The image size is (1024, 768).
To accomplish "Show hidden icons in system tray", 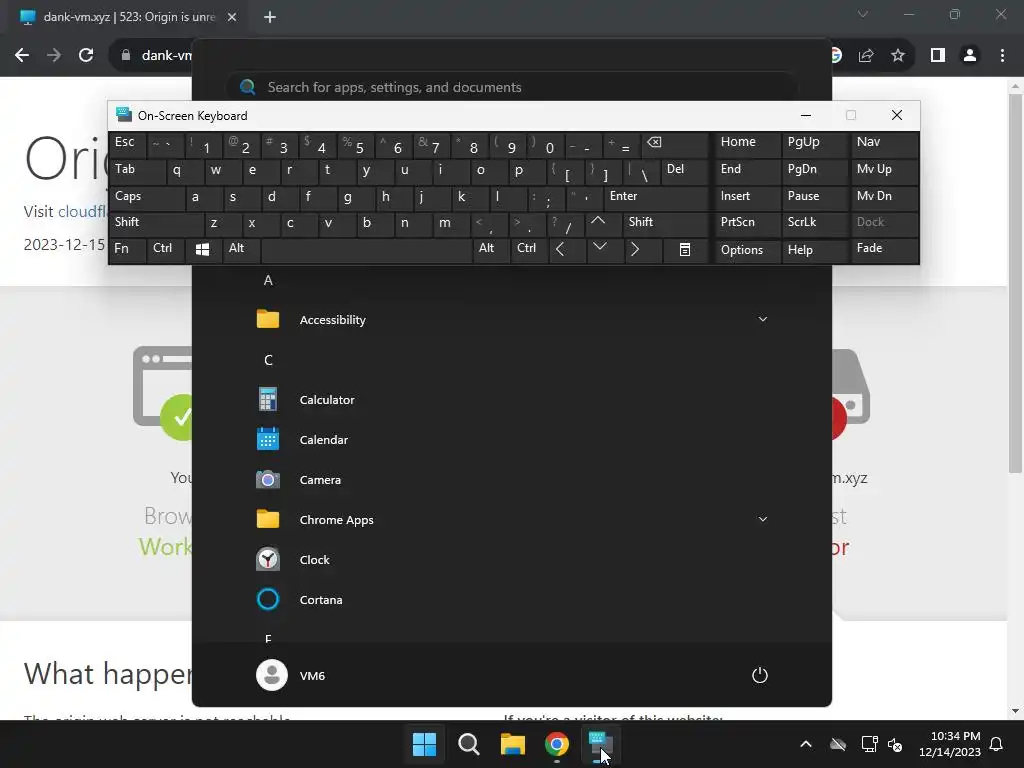I will click(806, 744).
